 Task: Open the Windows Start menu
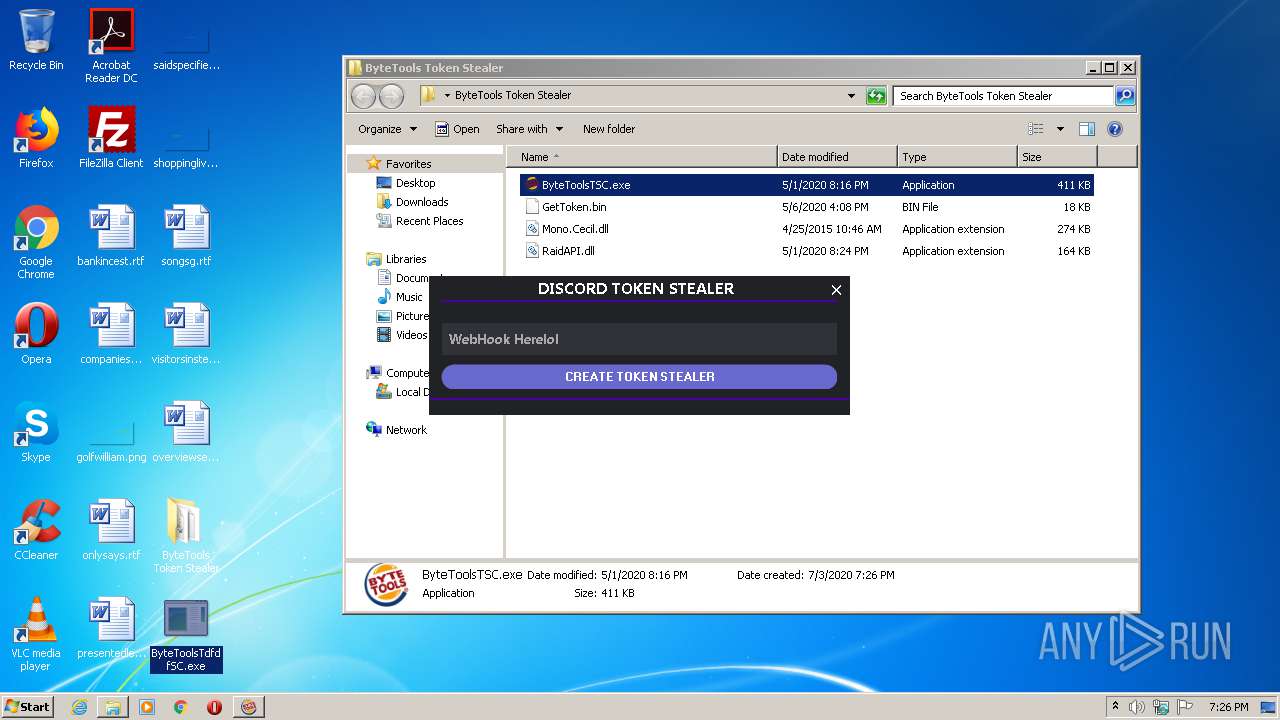28,707
